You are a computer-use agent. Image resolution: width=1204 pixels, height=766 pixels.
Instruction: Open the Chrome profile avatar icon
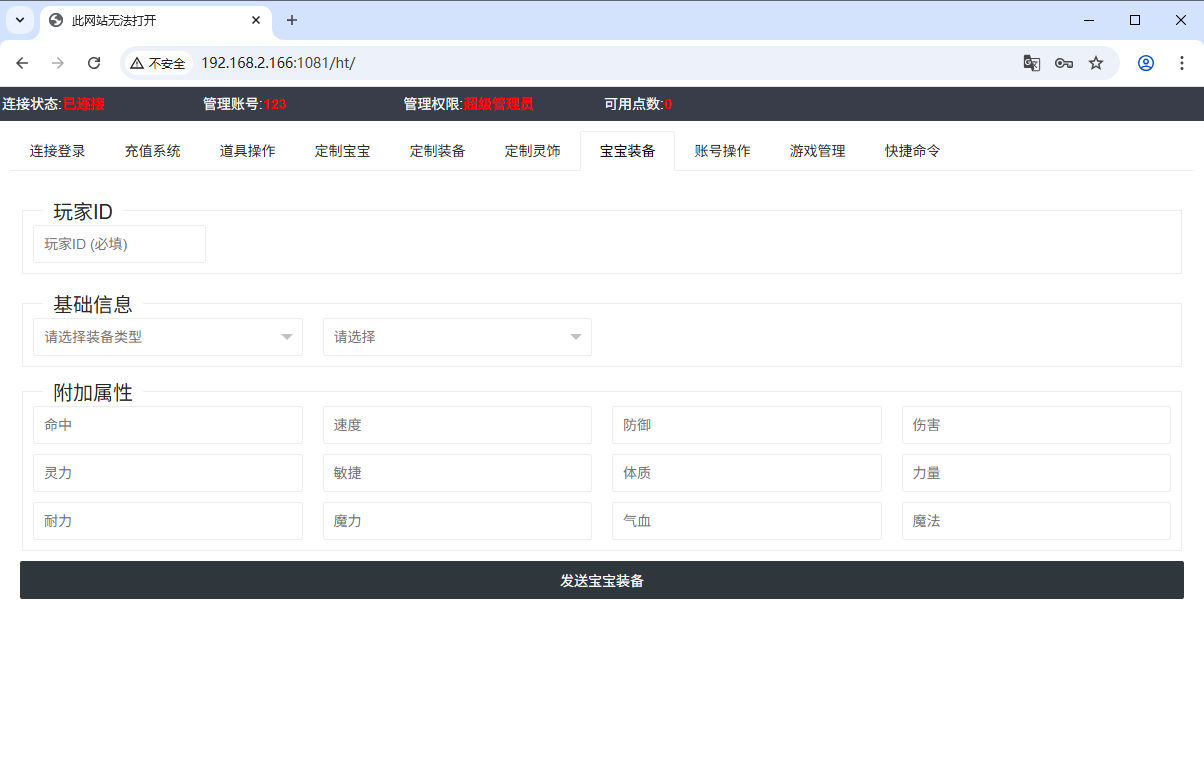point(1146,63)
